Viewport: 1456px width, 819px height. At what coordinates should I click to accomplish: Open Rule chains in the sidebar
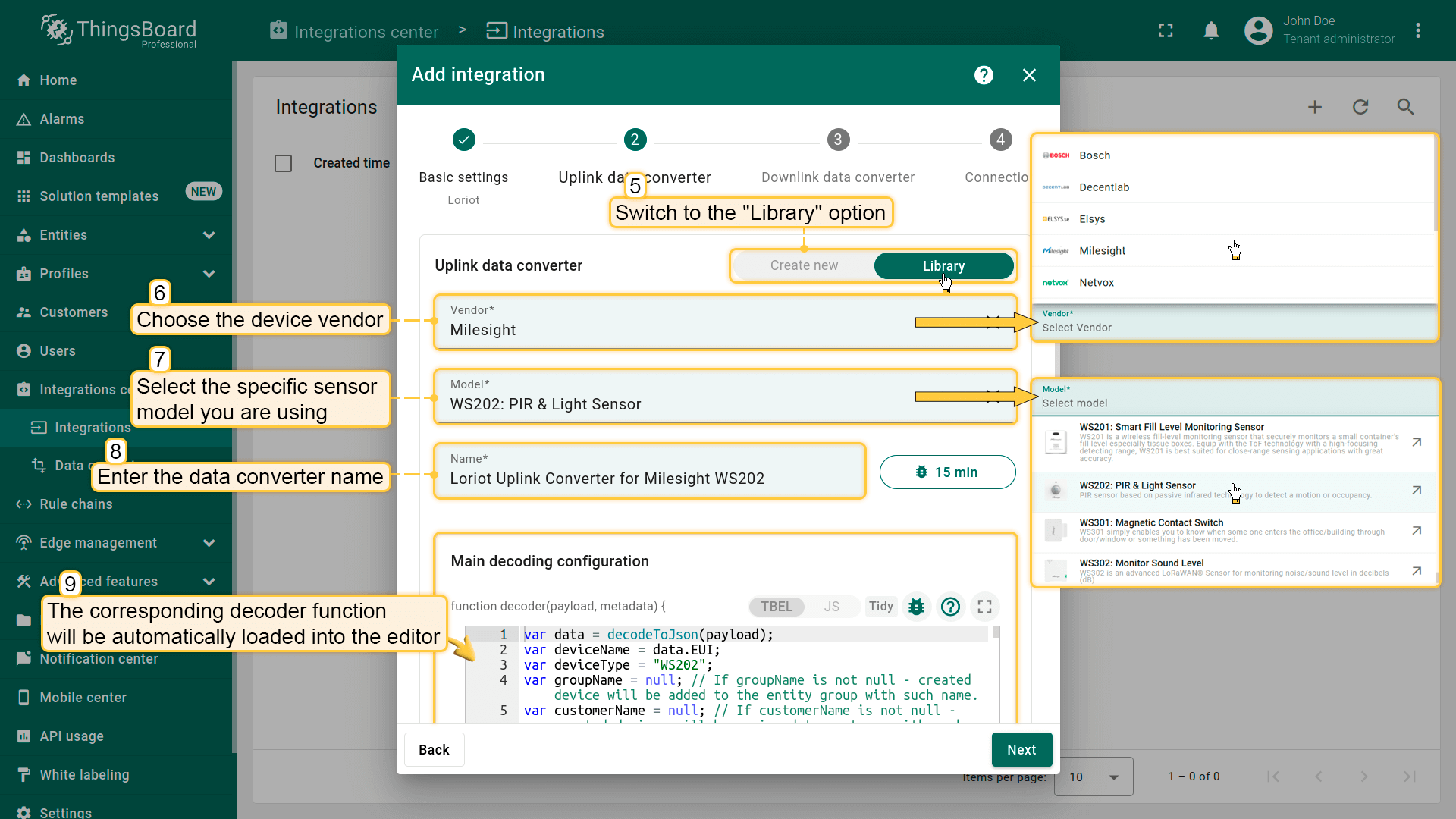[x=76, y=504]
